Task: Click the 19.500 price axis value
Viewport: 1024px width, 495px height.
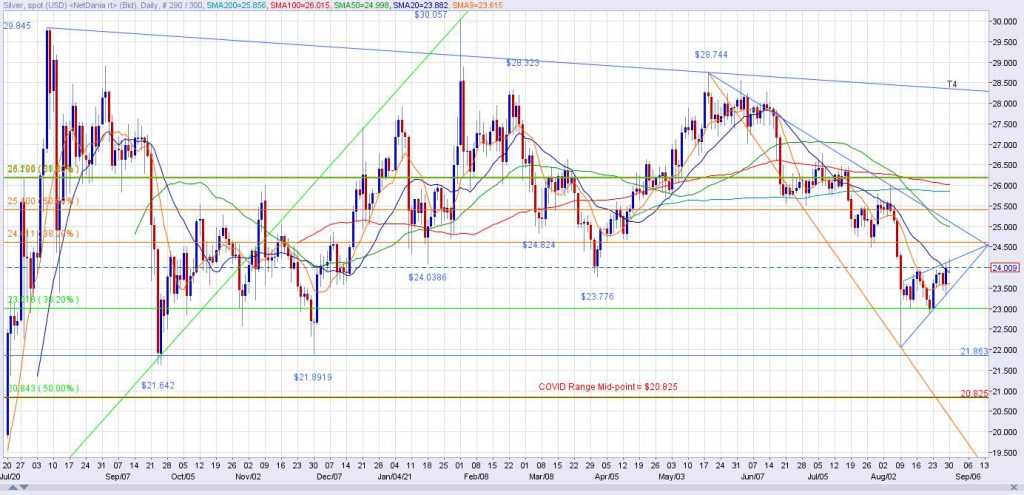Action: (x=1006, y=453)
